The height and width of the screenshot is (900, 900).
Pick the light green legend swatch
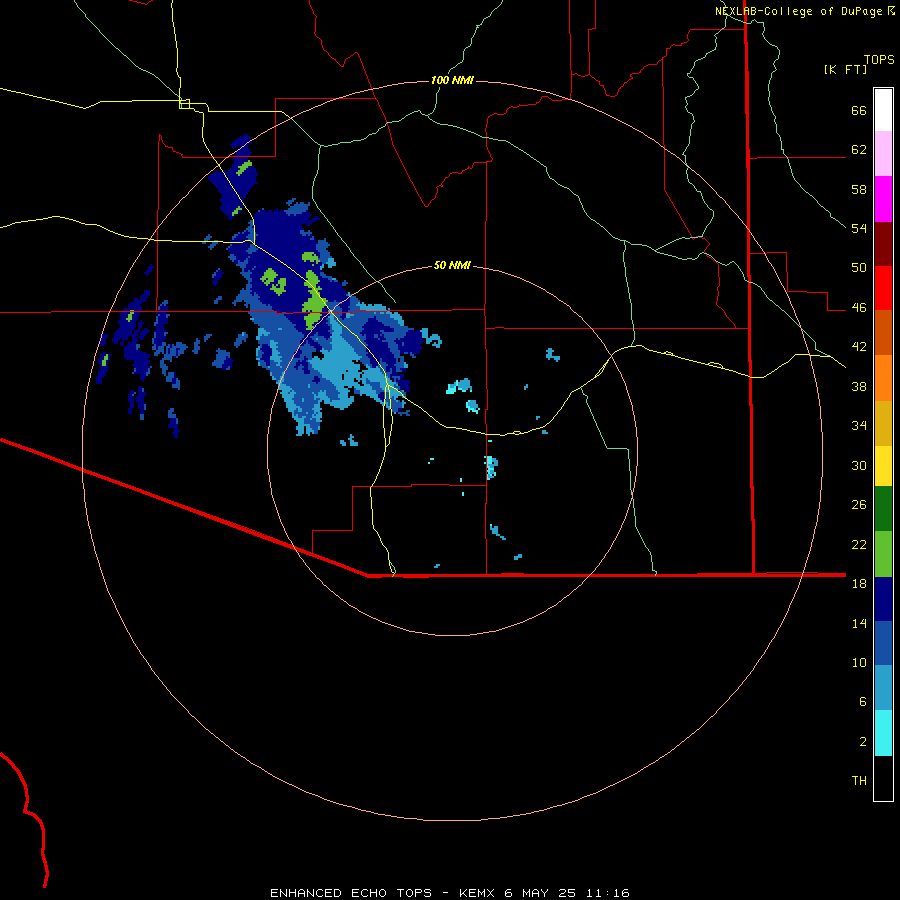pos(883,554)
